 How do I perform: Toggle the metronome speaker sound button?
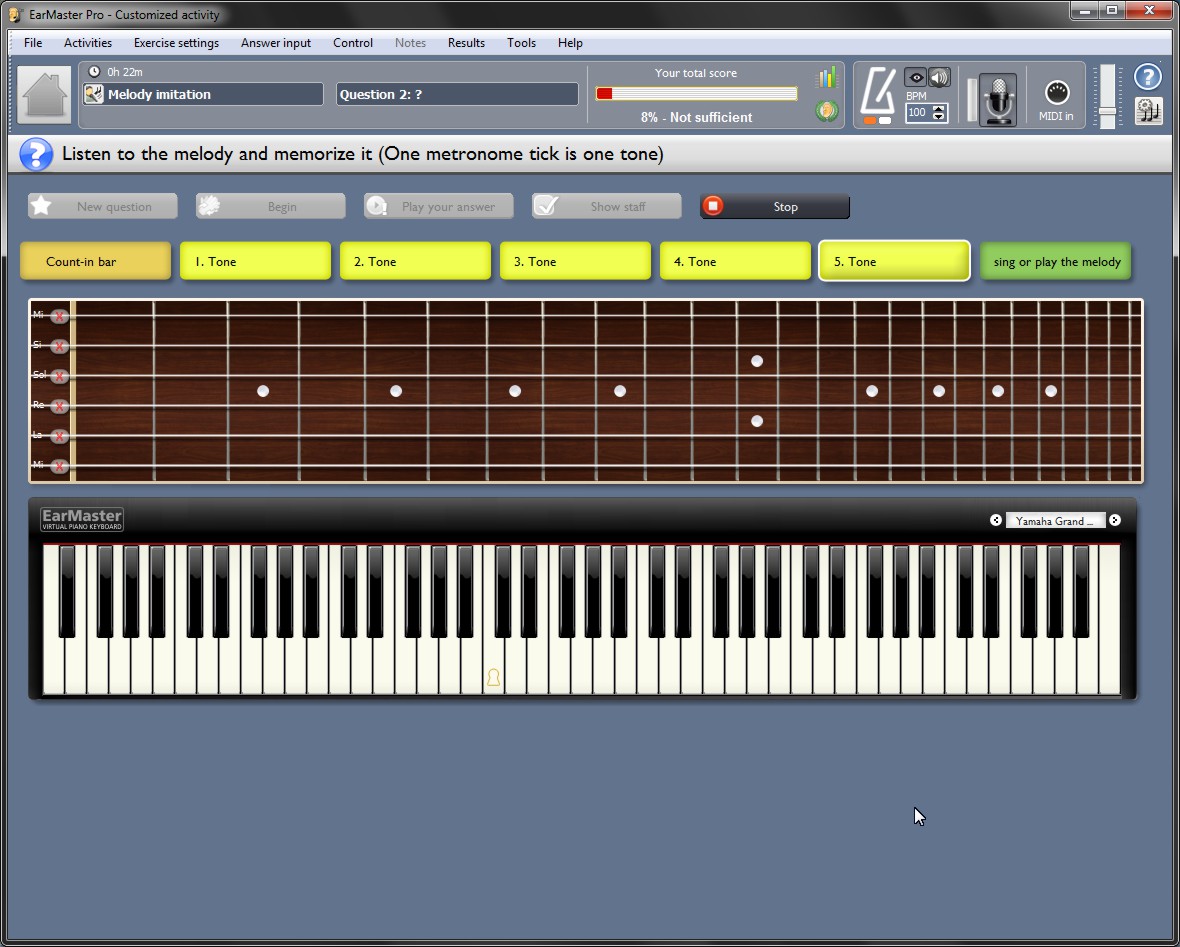pos(939,78)
